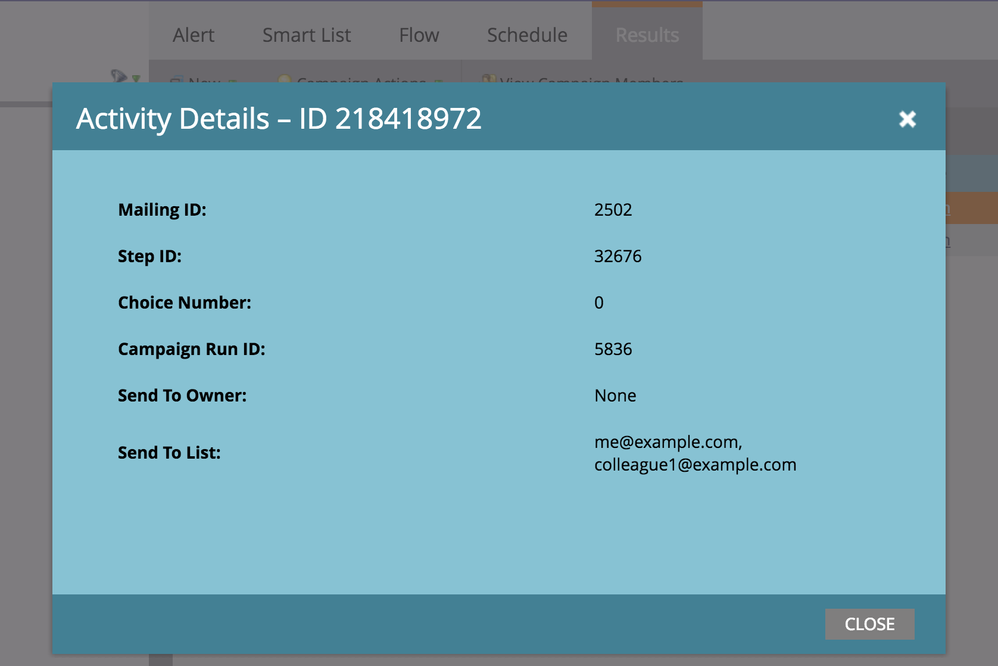Click the Send To Owner: label

pos(182,395)
